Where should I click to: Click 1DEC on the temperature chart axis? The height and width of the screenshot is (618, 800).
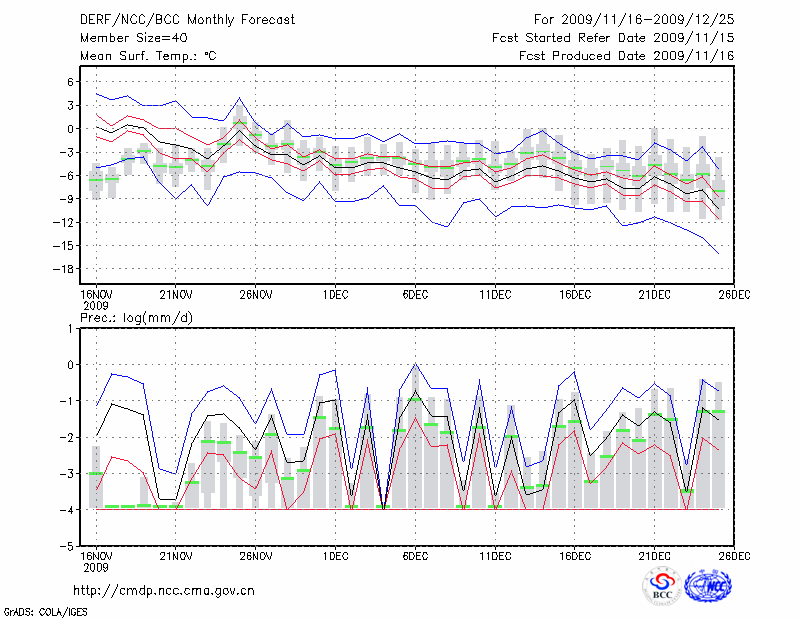click(x=335, y=294)
